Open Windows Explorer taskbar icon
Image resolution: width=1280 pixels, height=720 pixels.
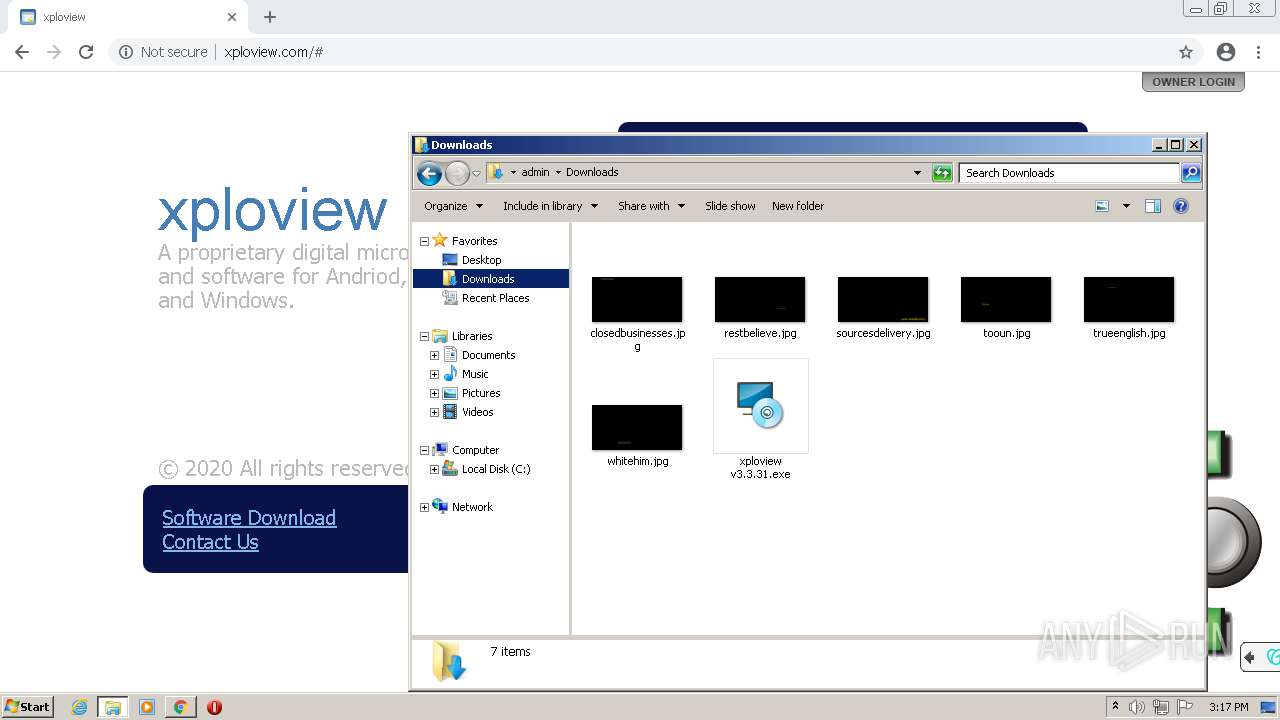(113, 707)
